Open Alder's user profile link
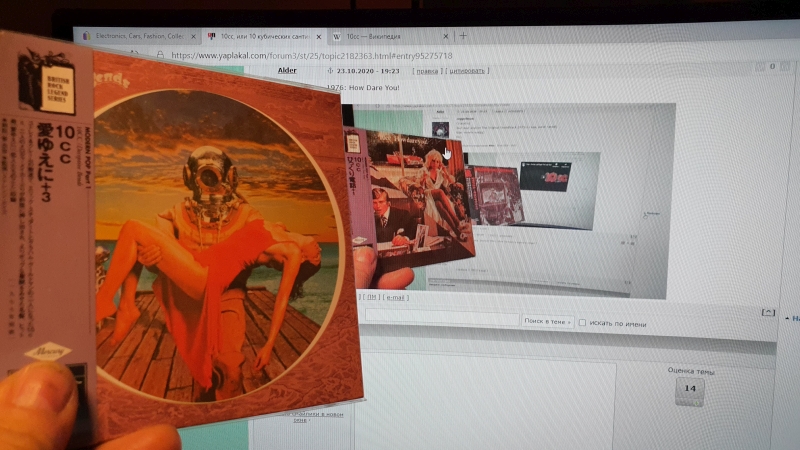The height and width of the screenshot is (450, 800). point(287,70)
